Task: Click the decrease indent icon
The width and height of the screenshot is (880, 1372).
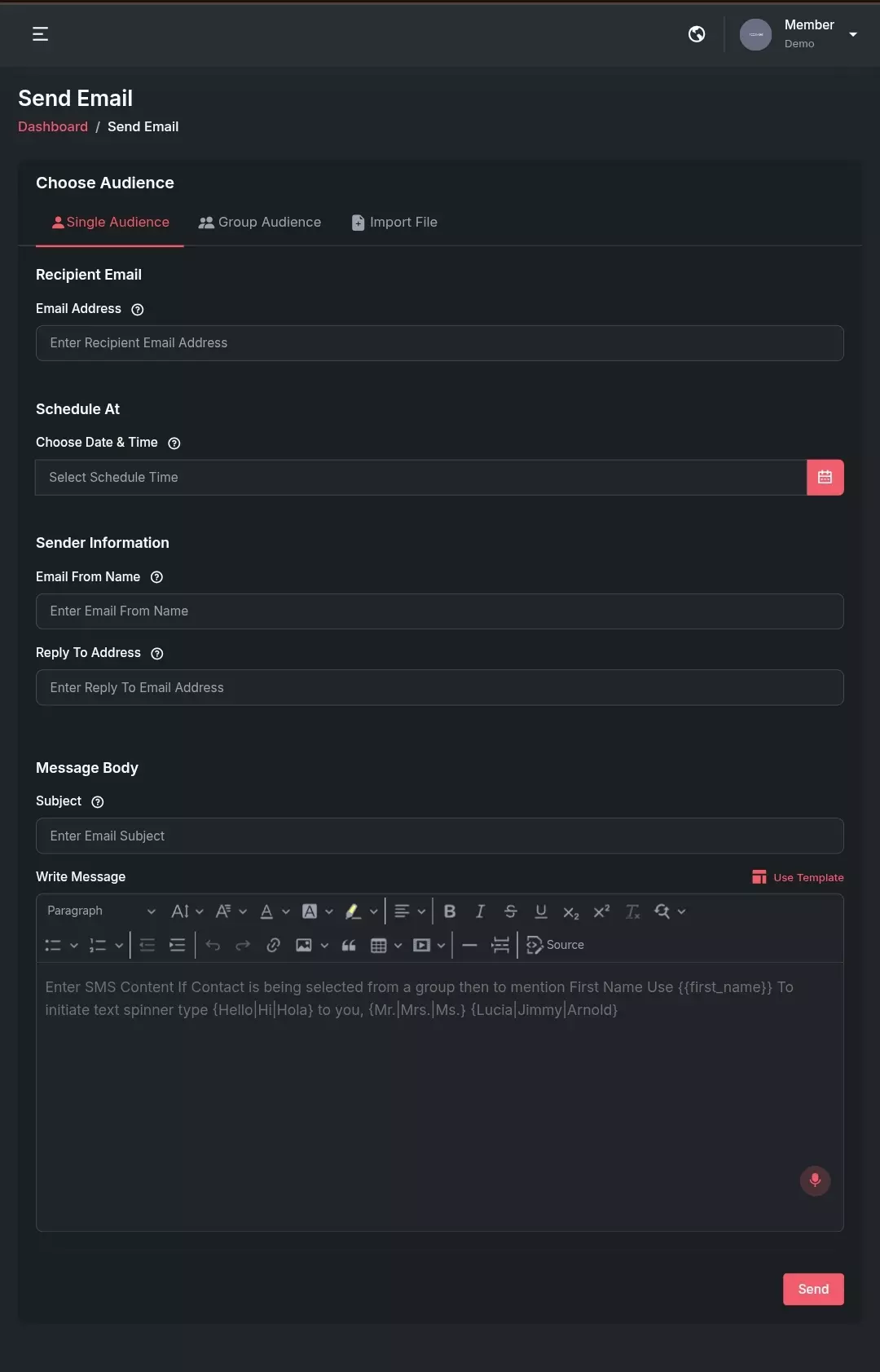Action: [x=147, y=946]
